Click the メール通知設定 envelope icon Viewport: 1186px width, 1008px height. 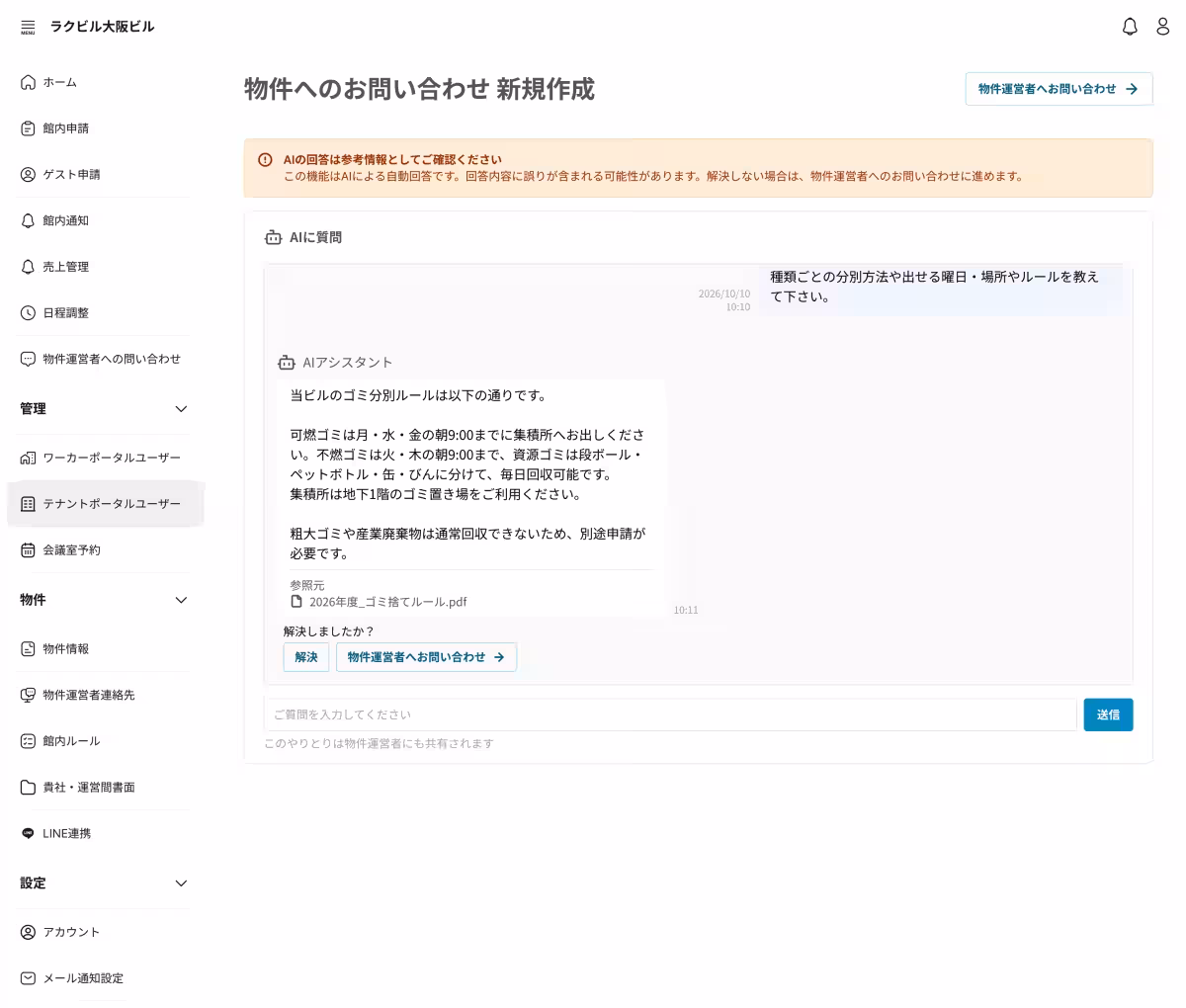pos(28,978)
